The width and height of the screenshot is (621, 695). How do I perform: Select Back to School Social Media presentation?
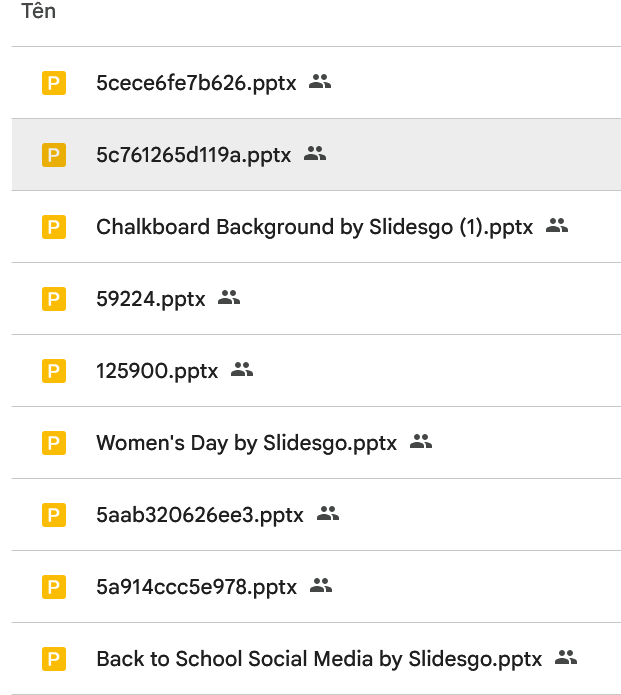coord(318,659)
